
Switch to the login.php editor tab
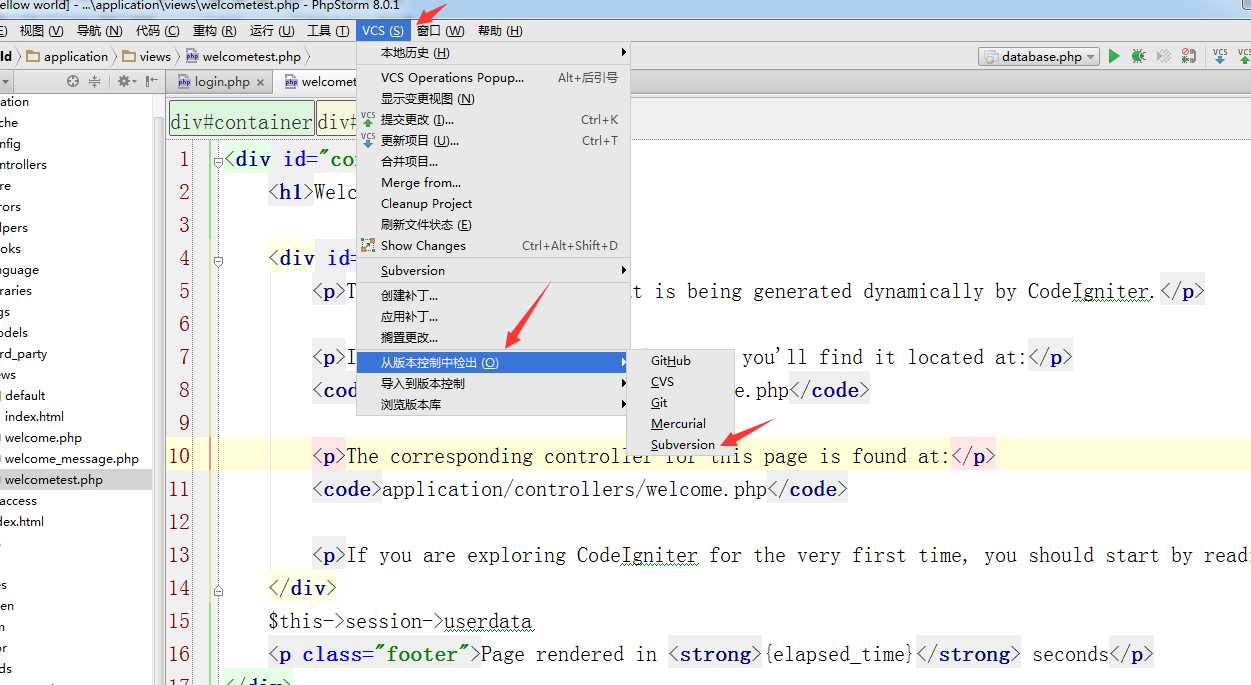point(221,82)
